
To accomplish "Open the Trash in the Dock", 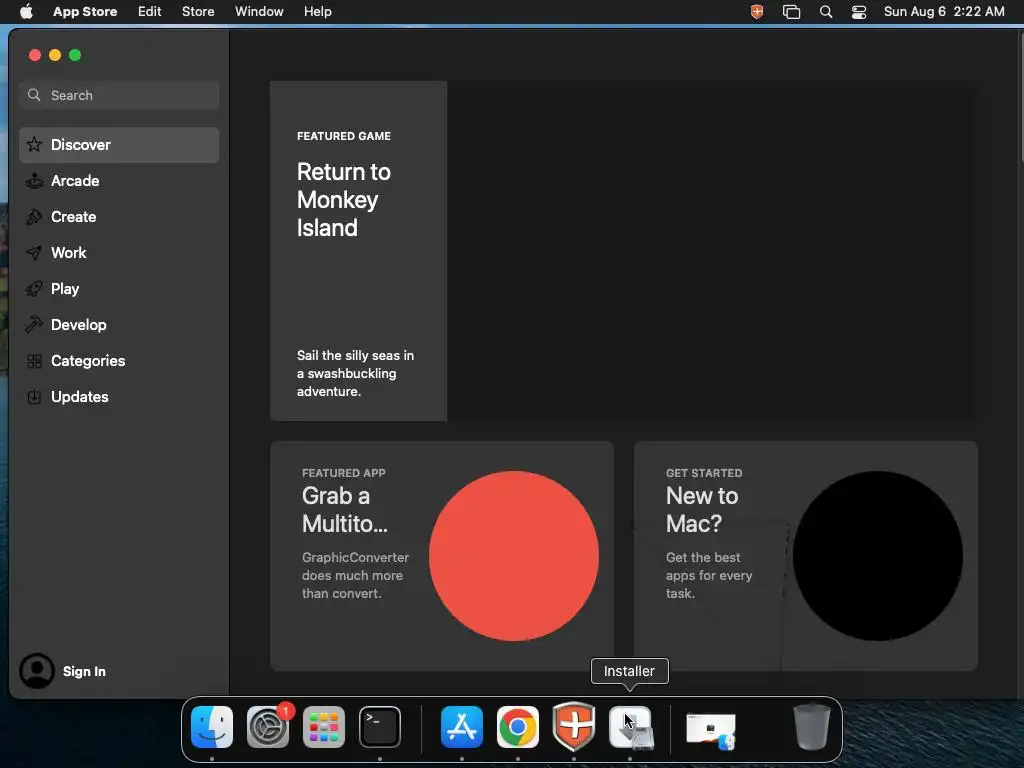I will [x=812, y=727].
